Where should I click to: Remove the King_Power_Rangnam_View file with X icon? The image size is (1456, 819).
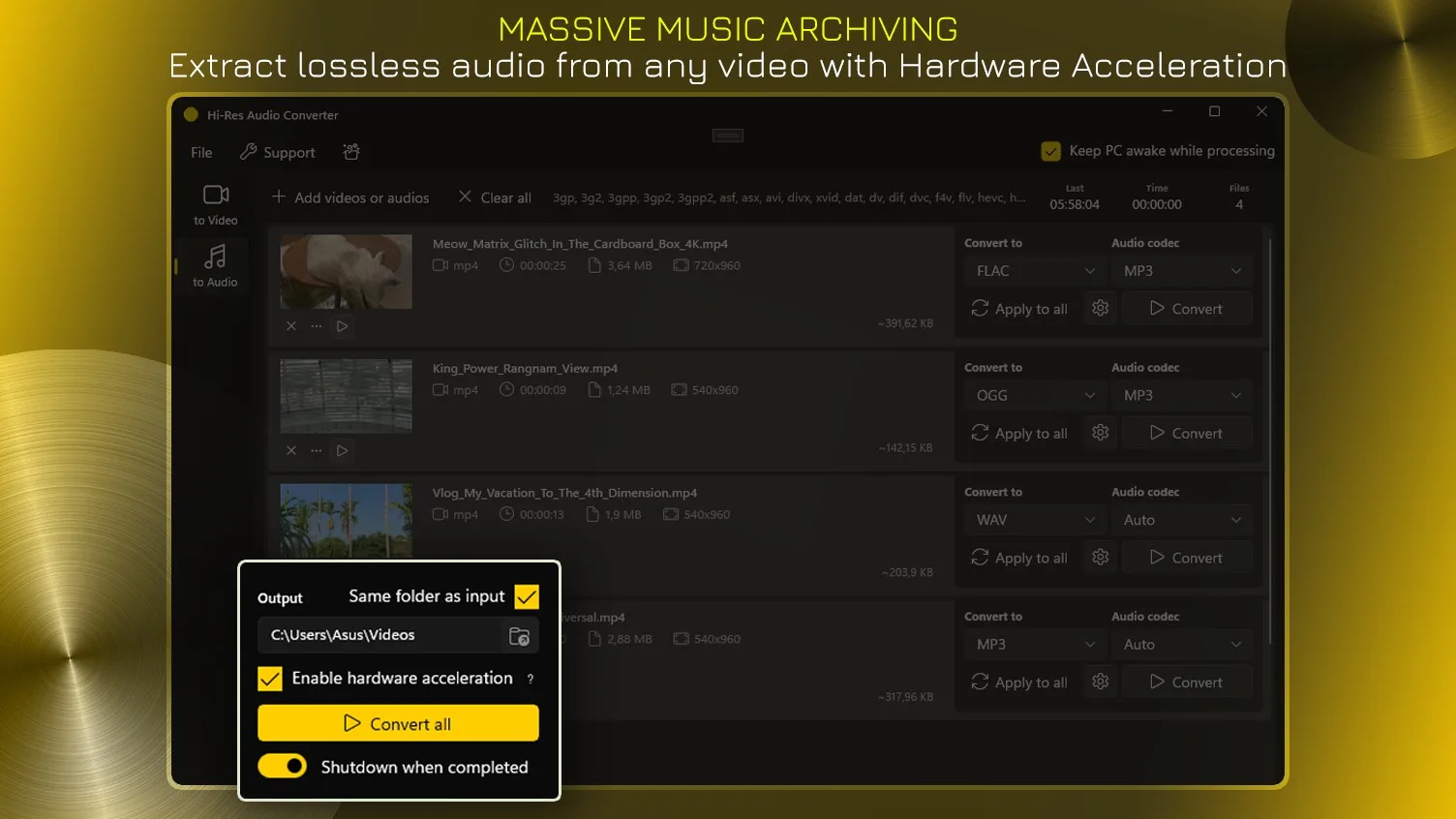[x=291, y=450]
